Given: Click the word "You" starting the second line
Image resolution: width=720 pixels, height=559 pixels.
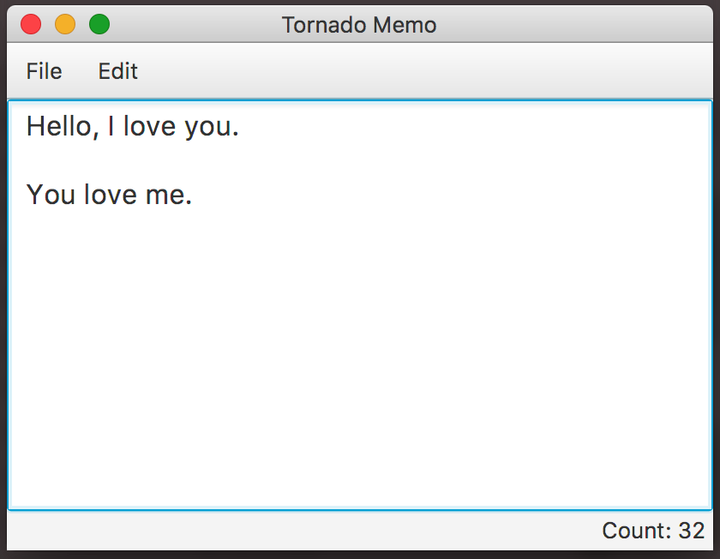Looking at the screenshot, I should point(51,194).
